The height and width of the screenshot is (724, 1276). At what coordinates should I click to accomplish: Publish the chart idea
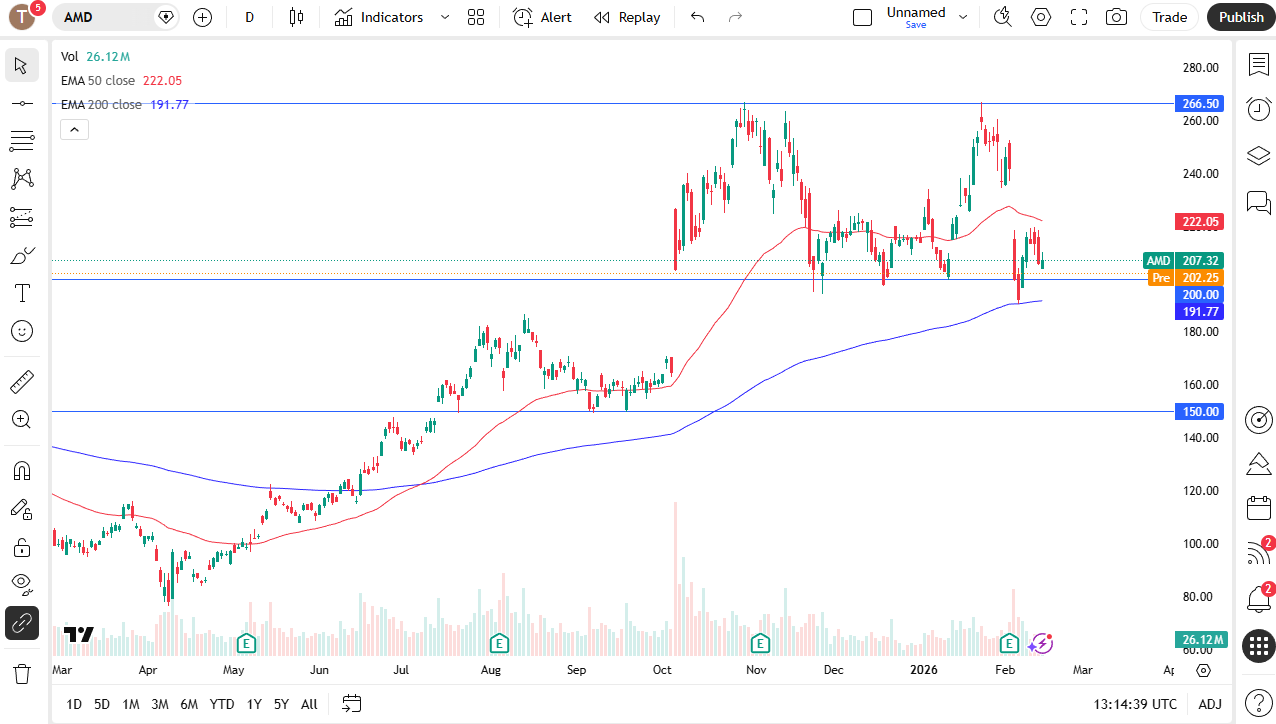(x=1241, y=17)
